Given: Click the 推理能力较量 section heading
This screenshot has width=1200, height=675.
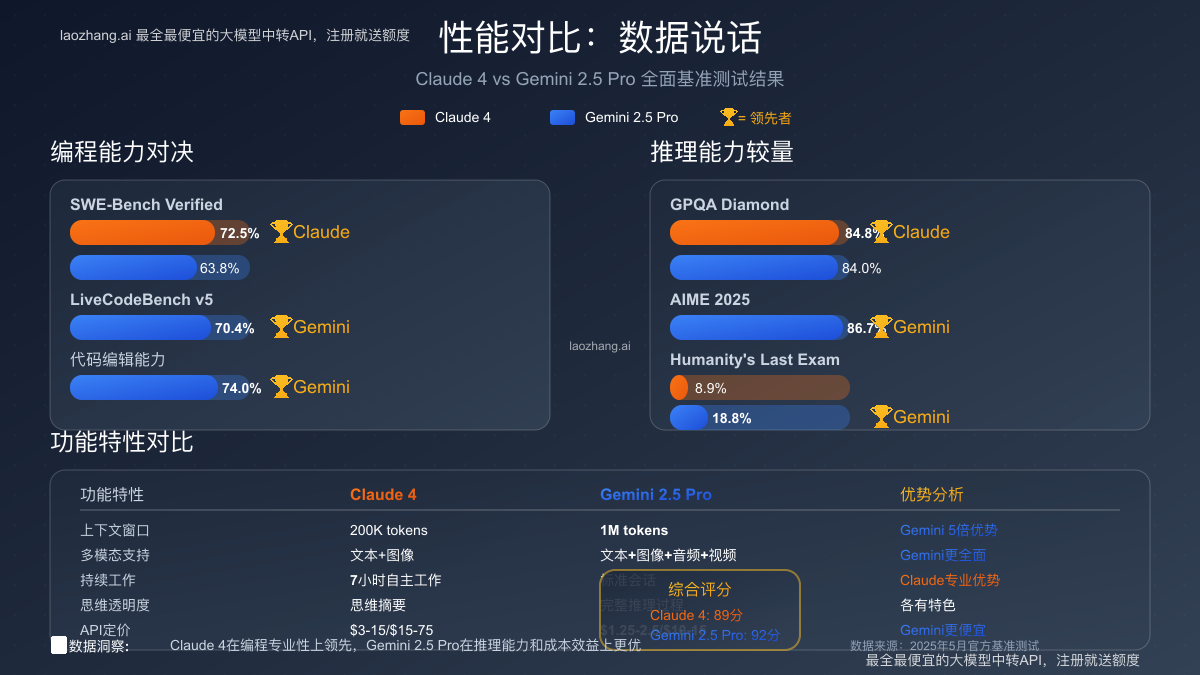Looking at the screenshot, I should pyautogui.click(x=722, y=152).
